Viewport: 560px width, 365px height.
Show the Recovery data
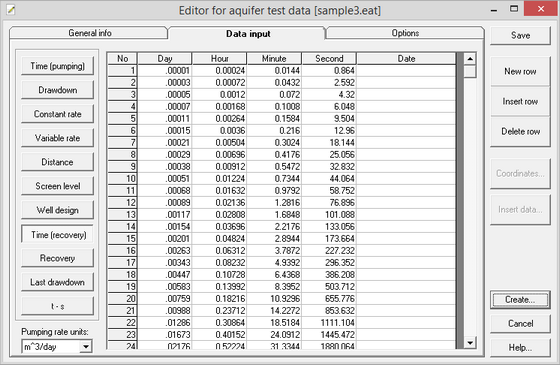tap(58, 258)
